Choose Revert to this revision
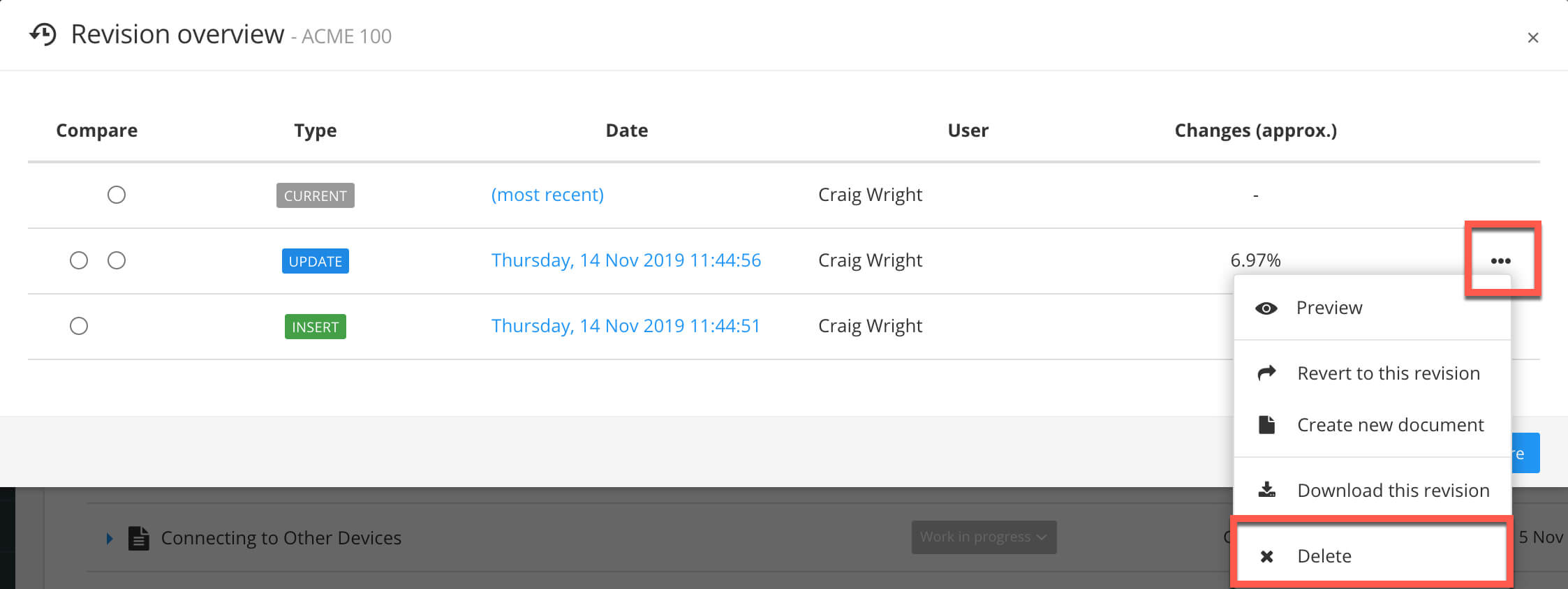 (1388, 373)
